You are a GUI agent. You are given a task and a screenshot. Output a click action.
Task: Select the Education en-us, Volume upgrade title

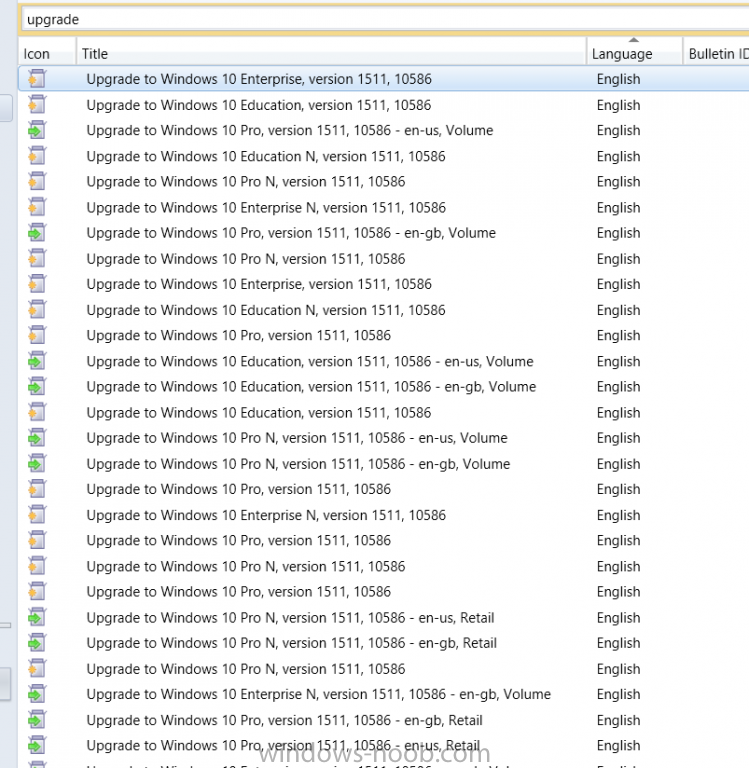310,361
